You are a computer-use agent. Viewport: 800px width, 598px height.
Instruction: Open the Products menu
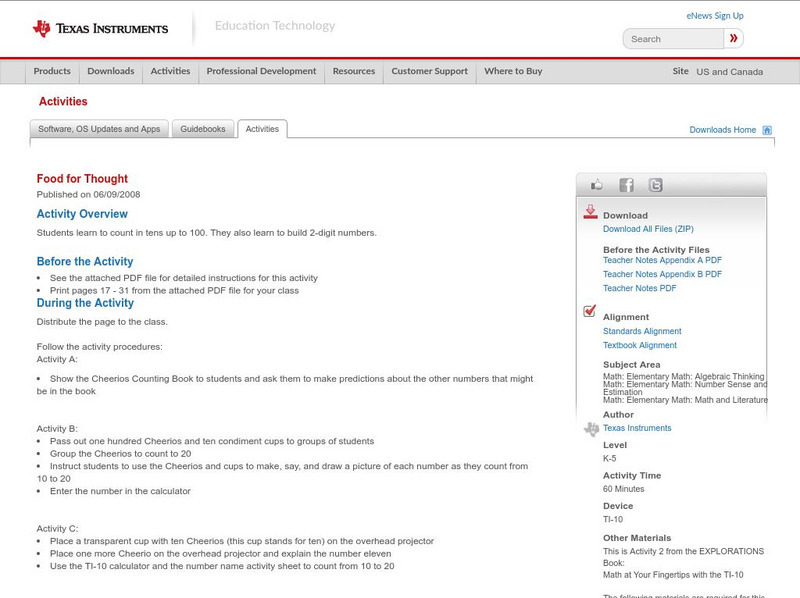pos(52,72)
